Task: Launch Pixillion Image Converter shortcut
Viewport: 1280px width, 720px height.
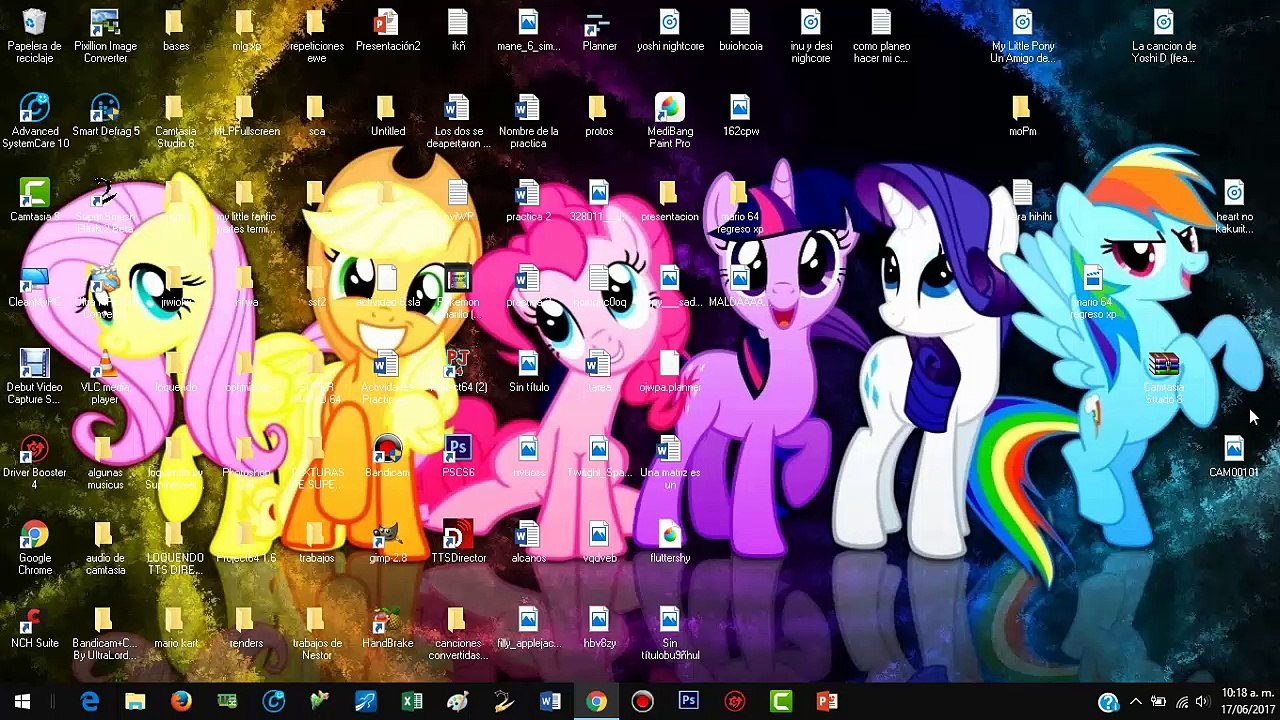Action: 105,36
